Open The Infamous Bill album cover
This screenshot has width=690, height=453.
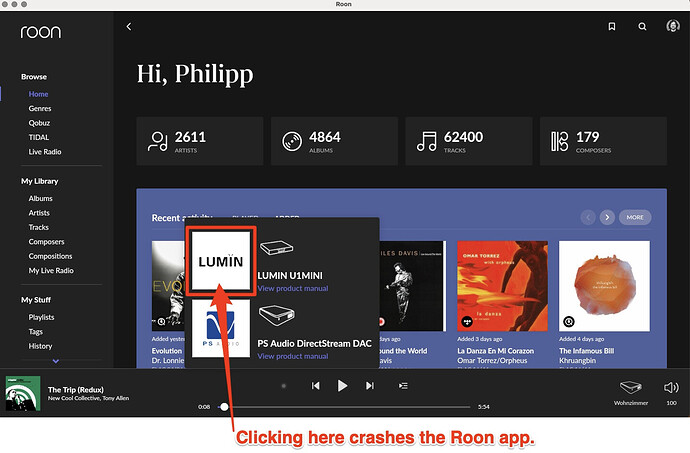[x=604, y=286]
